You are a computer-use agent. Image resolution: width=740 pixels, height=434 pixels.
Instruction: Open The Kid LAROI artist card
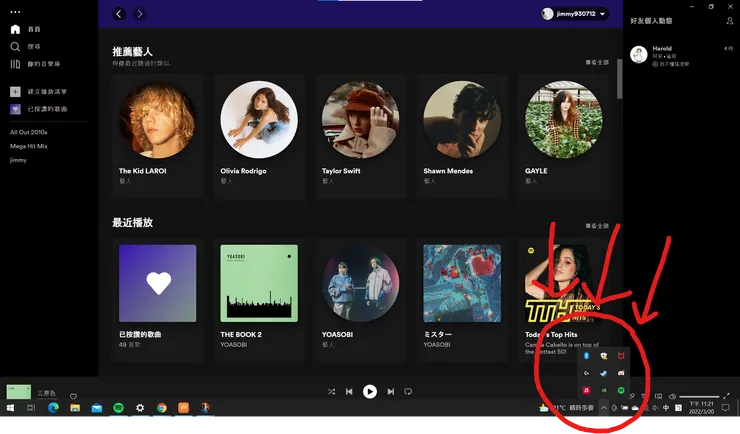[158, 135]
